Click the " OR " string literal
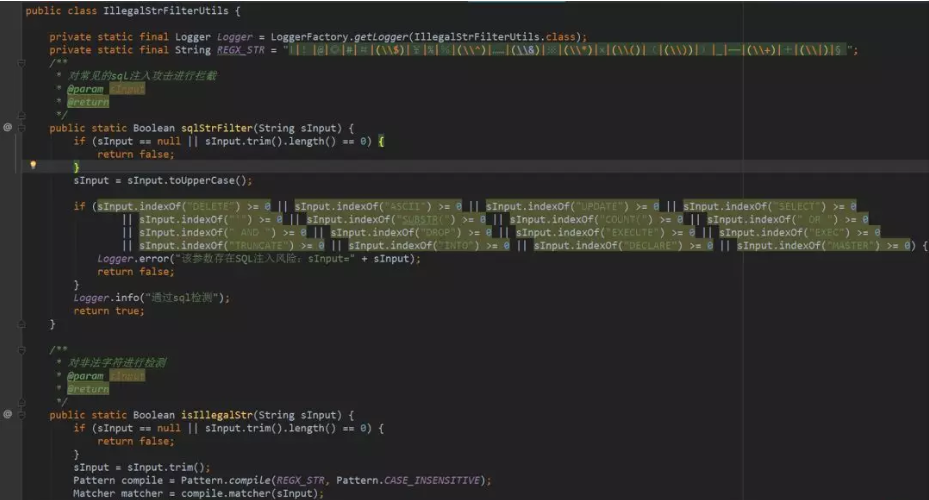This screenshot has width=929, height=500. pyautogui.click(x=815, y=219)
